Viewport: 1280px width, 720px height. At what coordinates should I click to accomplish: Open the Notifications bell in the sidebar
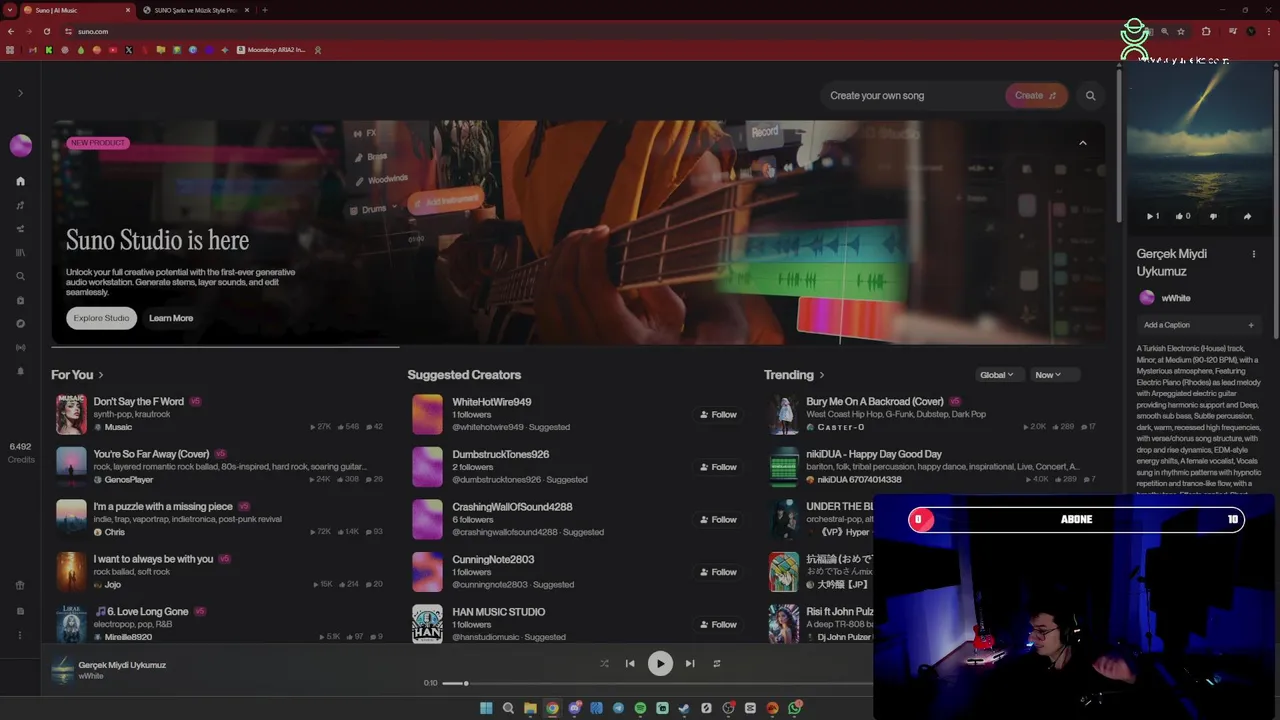click(20, 371)
